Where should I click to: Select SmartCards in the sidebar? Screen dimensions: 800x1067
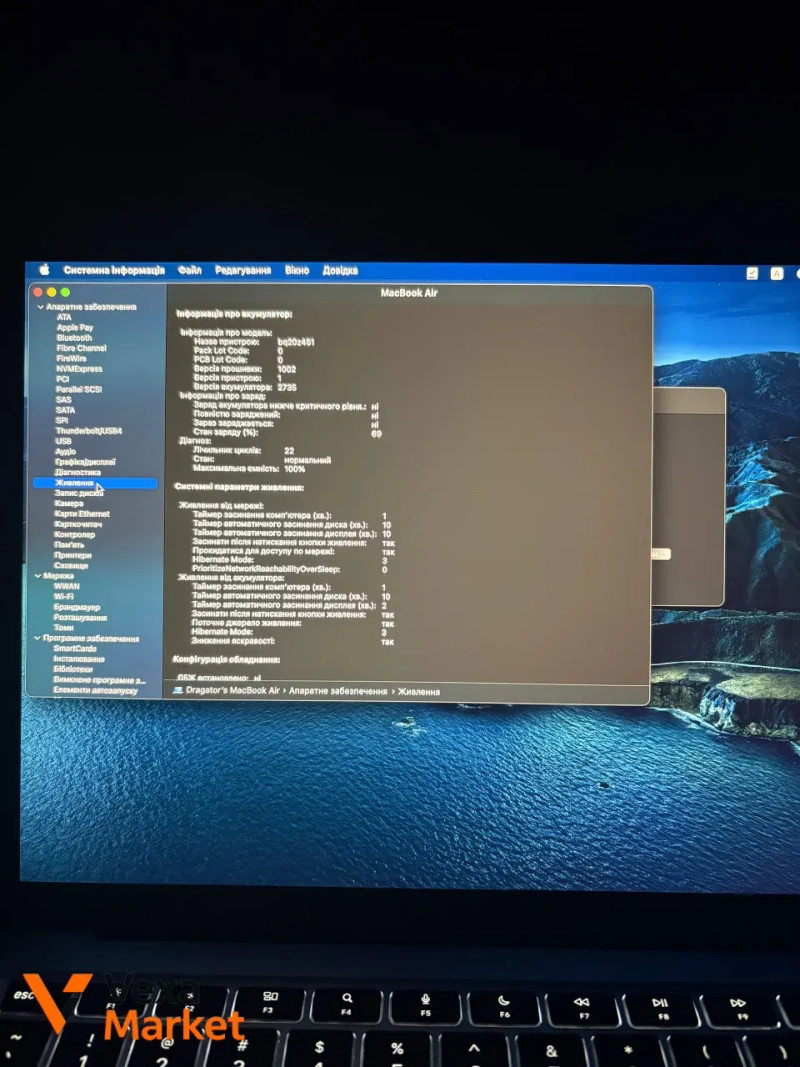75,649
